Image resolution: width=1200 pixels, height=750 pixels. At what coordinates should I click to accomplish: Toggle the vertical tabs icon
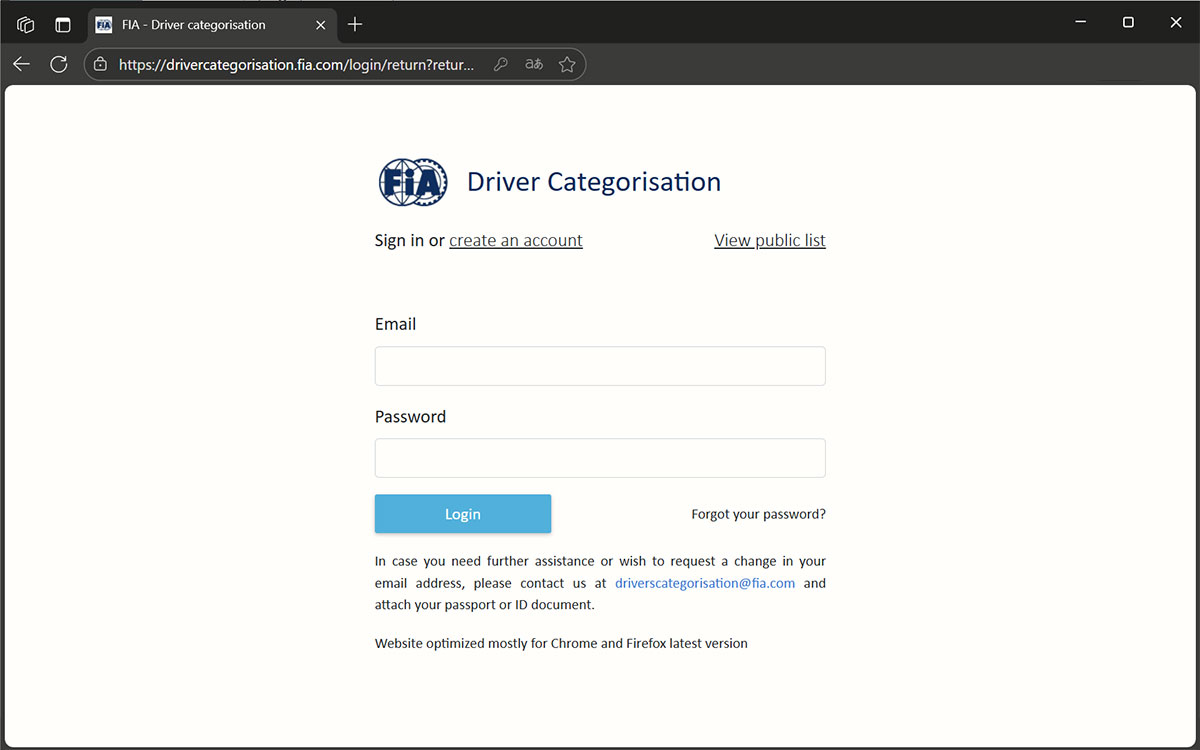[x=63, y=25]
